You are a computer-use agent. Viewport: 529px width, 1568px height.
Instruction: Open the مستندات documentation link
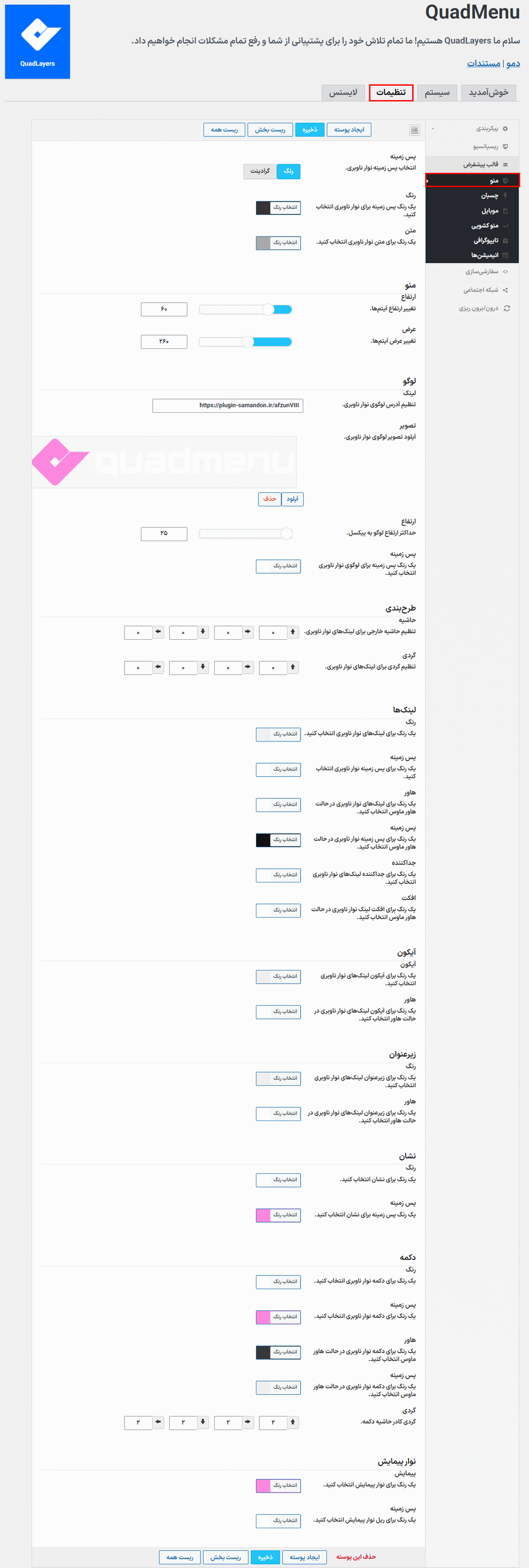[483, 63]
